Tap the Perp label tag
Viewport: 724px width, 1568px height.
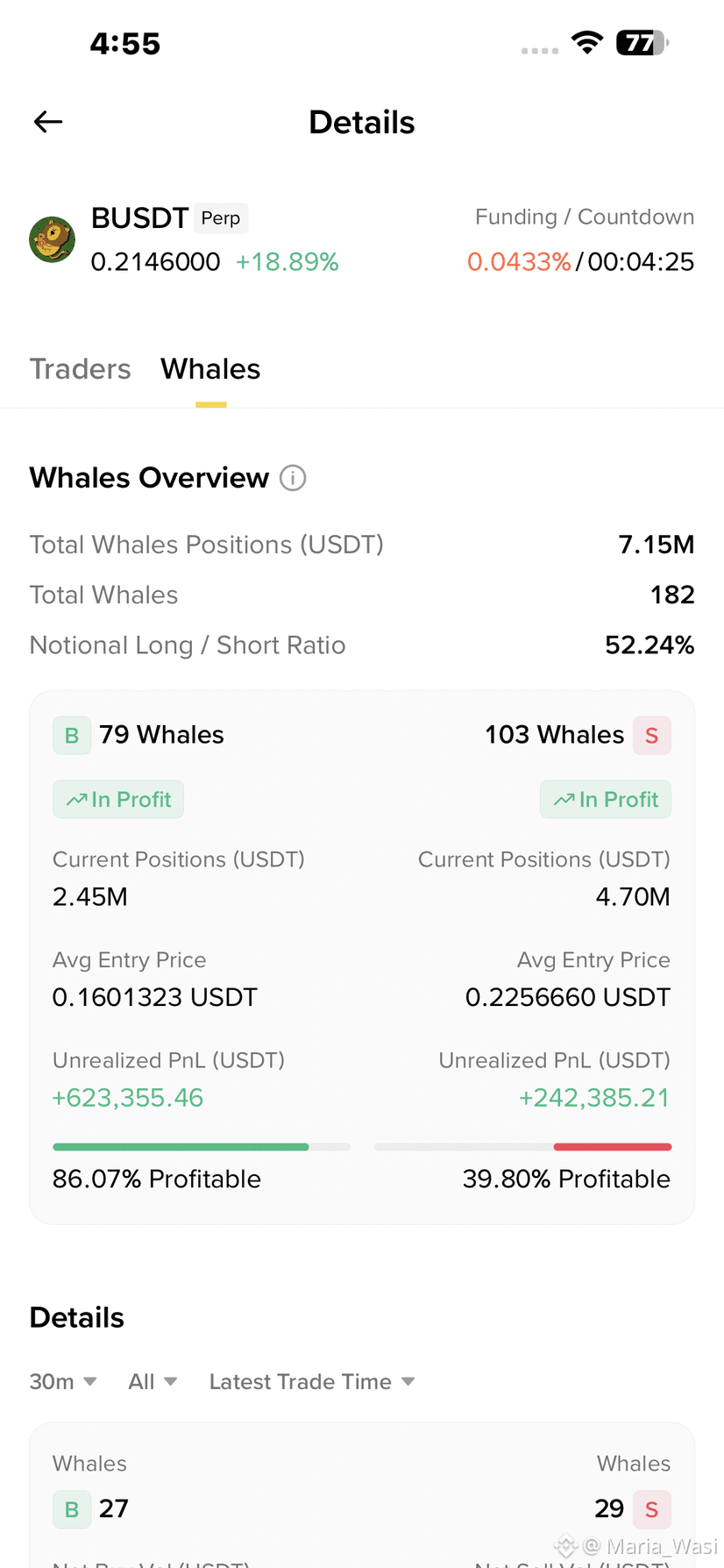[221, 217]
